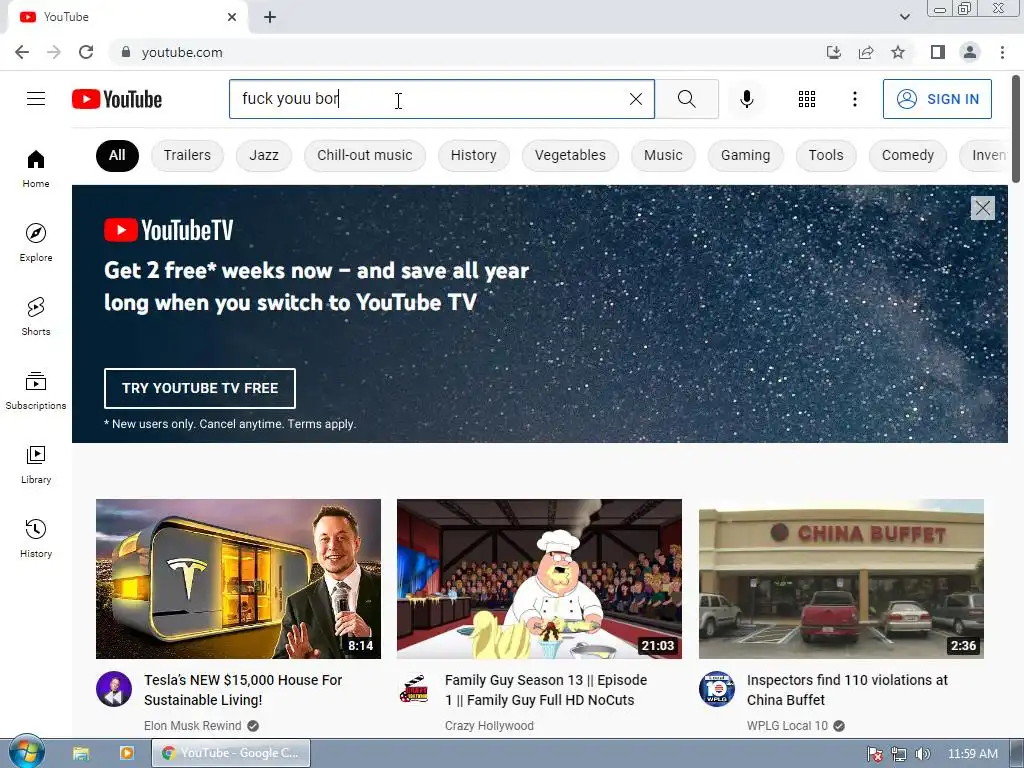1024x768 pixels.
Task: Start voice search with microphone
Action: pos(746,99)
